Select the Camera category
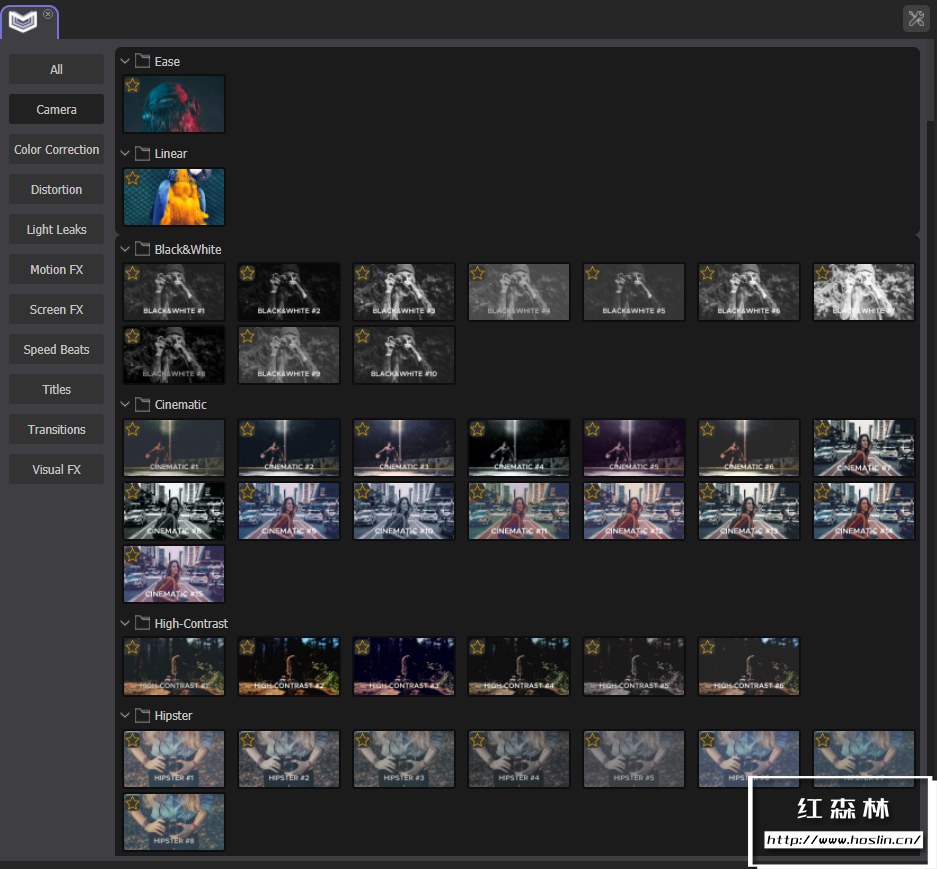937x869 pixels. tap(56, 109)
